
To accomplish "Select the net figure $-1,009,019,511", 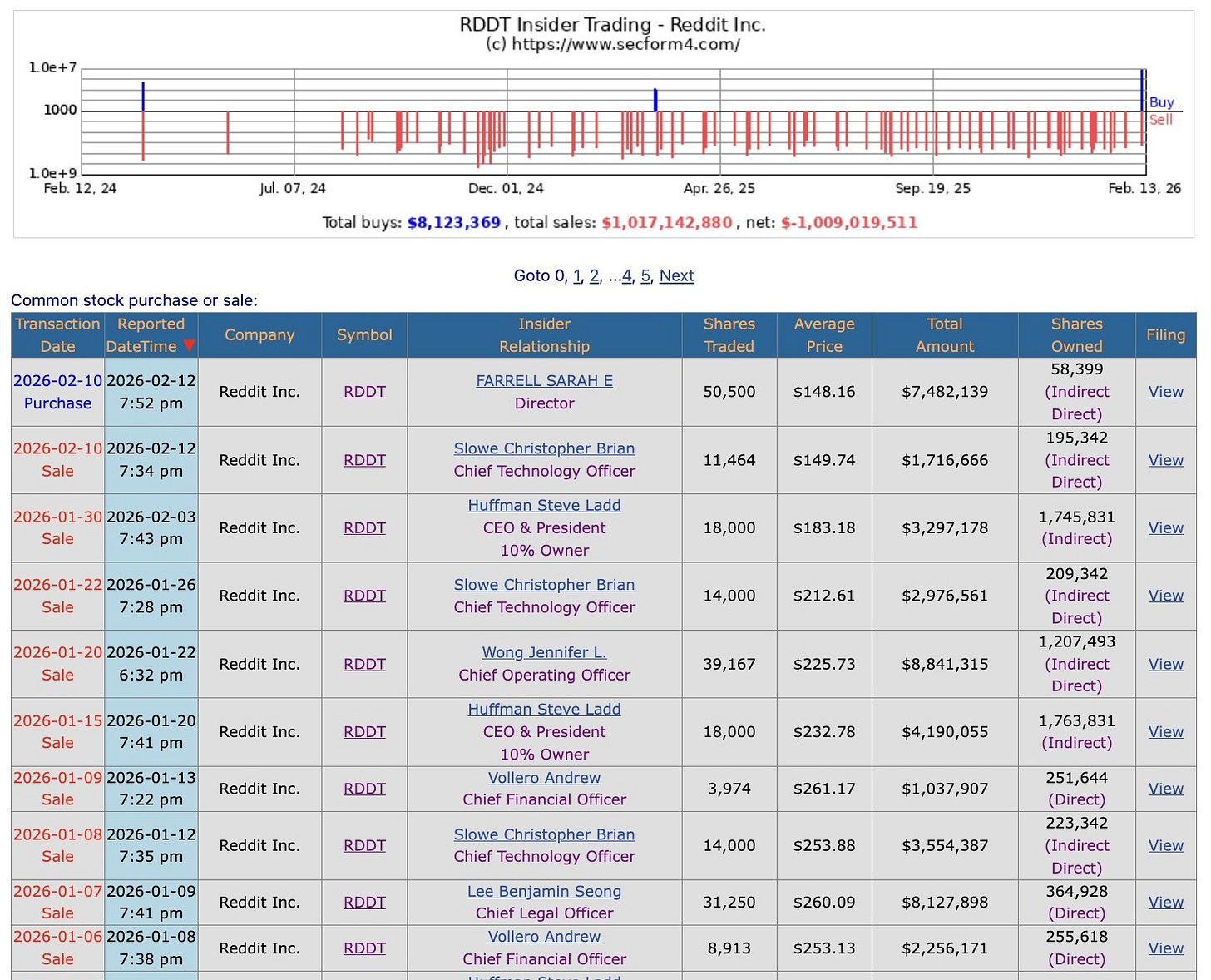I will click(x=849, y=222).
